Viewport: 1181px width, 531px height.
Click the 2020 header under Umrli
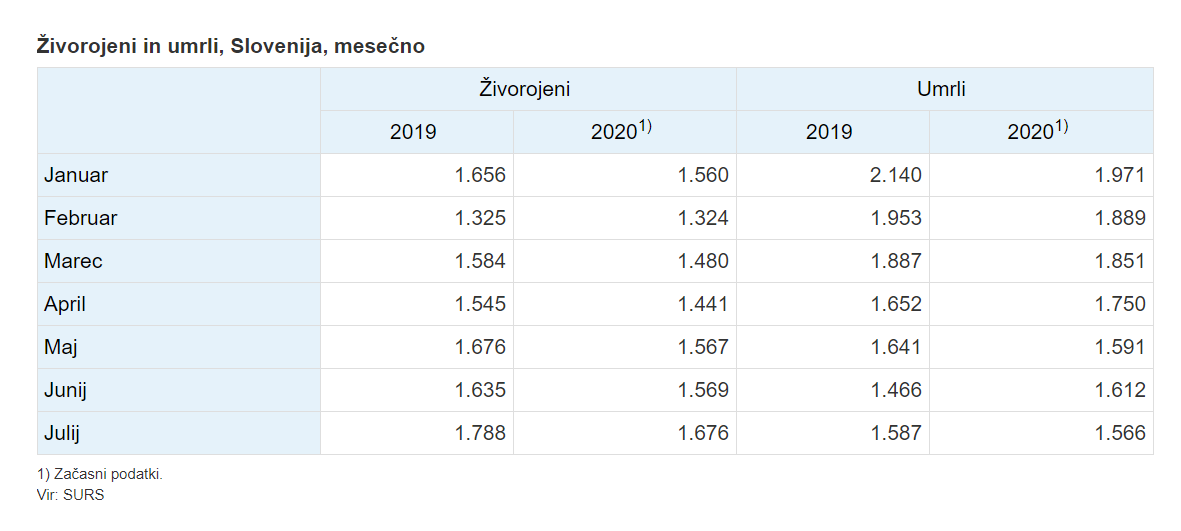coord(1037,132)
